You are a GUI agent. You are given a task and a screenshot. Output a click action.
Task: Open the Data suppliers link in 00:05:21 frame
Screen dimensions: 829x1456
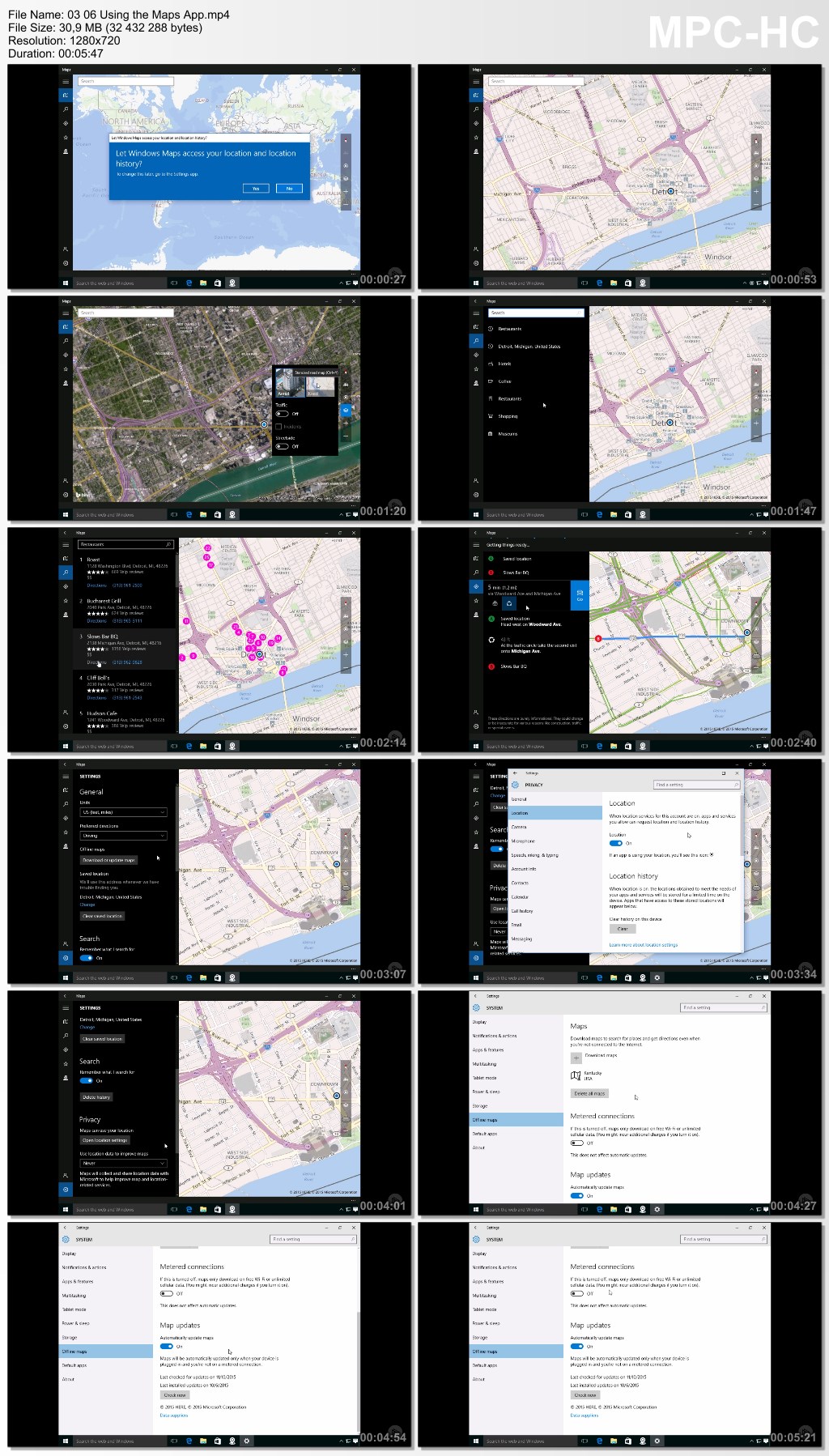584,1416
